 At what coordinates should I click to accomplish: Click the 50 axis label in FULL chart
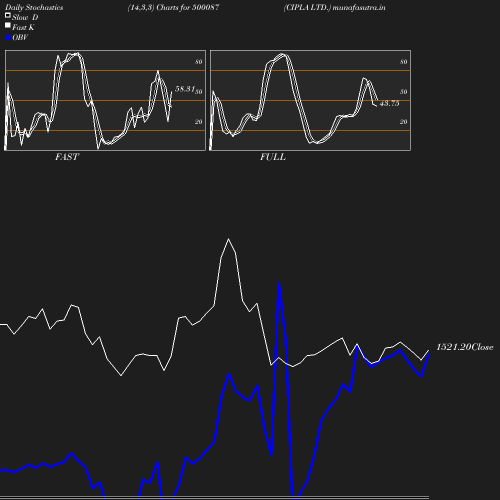(404, 92)
